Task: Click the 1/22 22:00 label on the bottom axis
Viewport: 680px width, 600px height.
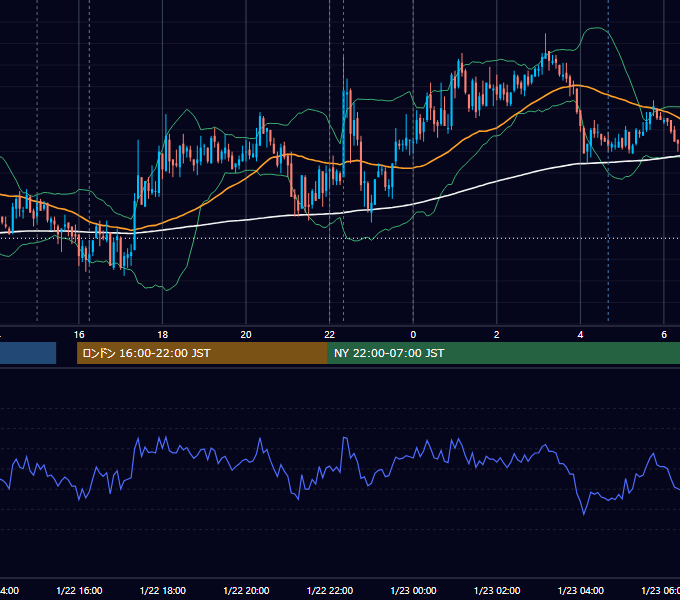Action: [330, 590]
